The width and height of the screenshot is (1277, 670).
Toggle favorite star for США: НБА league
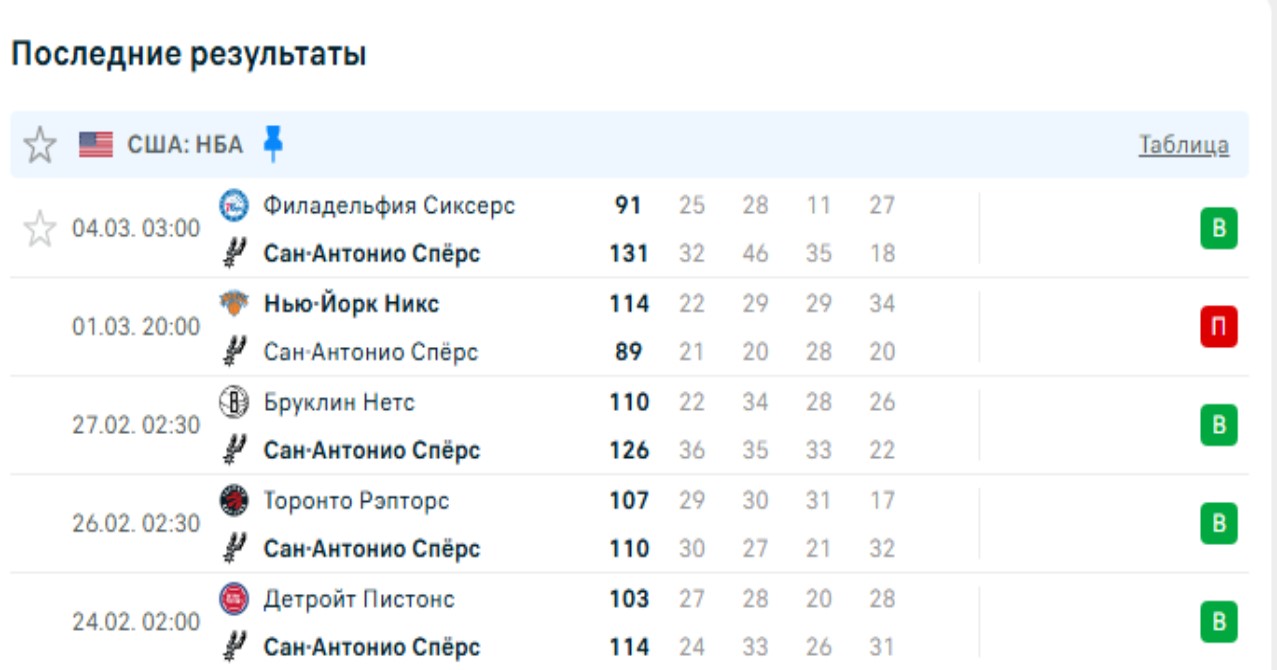(40, 145)
